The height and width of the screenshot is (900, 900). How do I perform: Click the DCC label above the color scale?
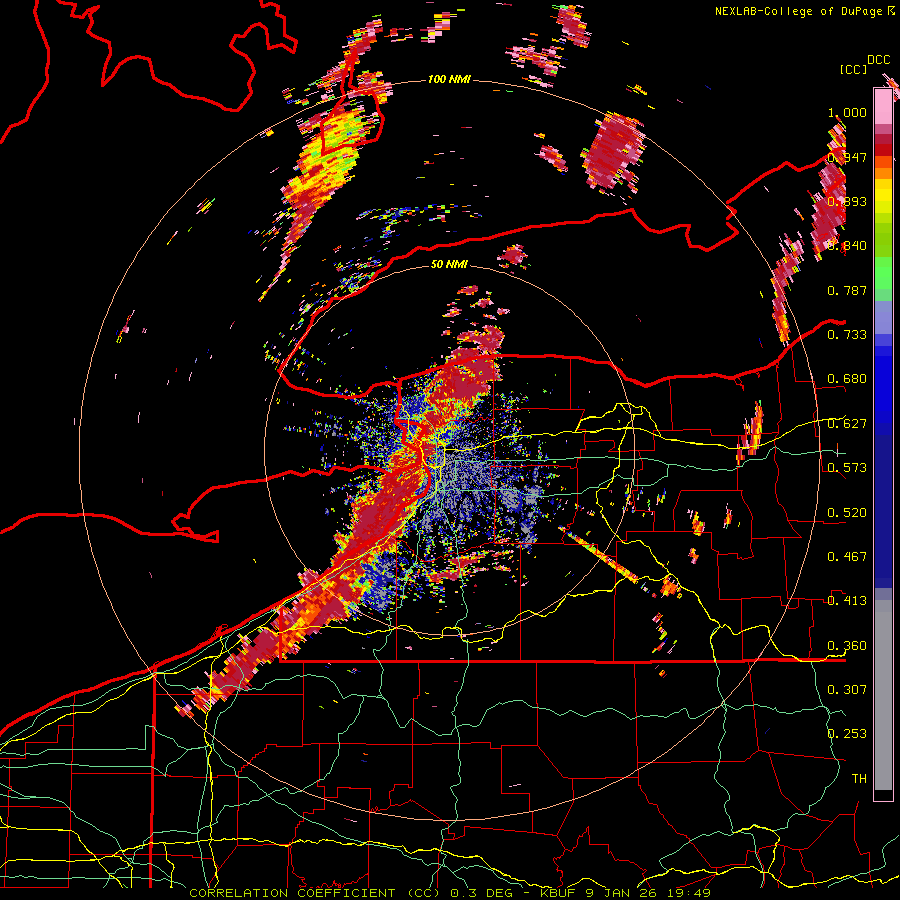click(x=878, y=59)
